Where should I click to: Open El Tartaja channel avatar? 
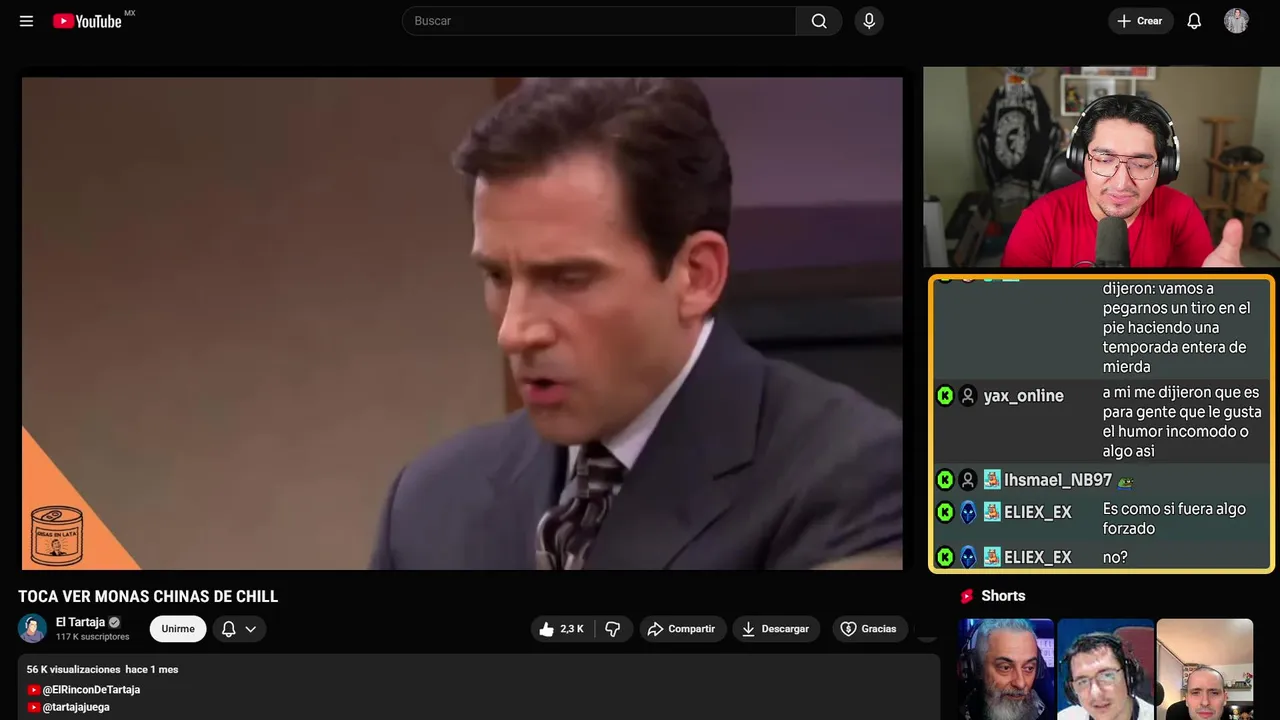point(33,628)
